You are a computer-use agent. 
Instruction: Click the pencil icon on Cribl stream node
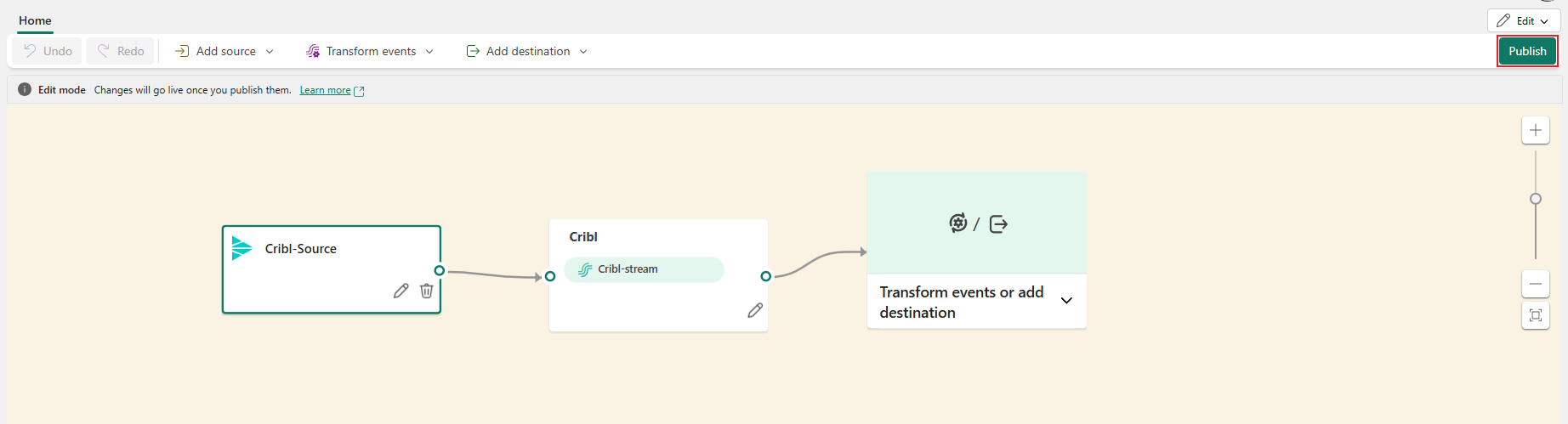click(x=755, y=310)
